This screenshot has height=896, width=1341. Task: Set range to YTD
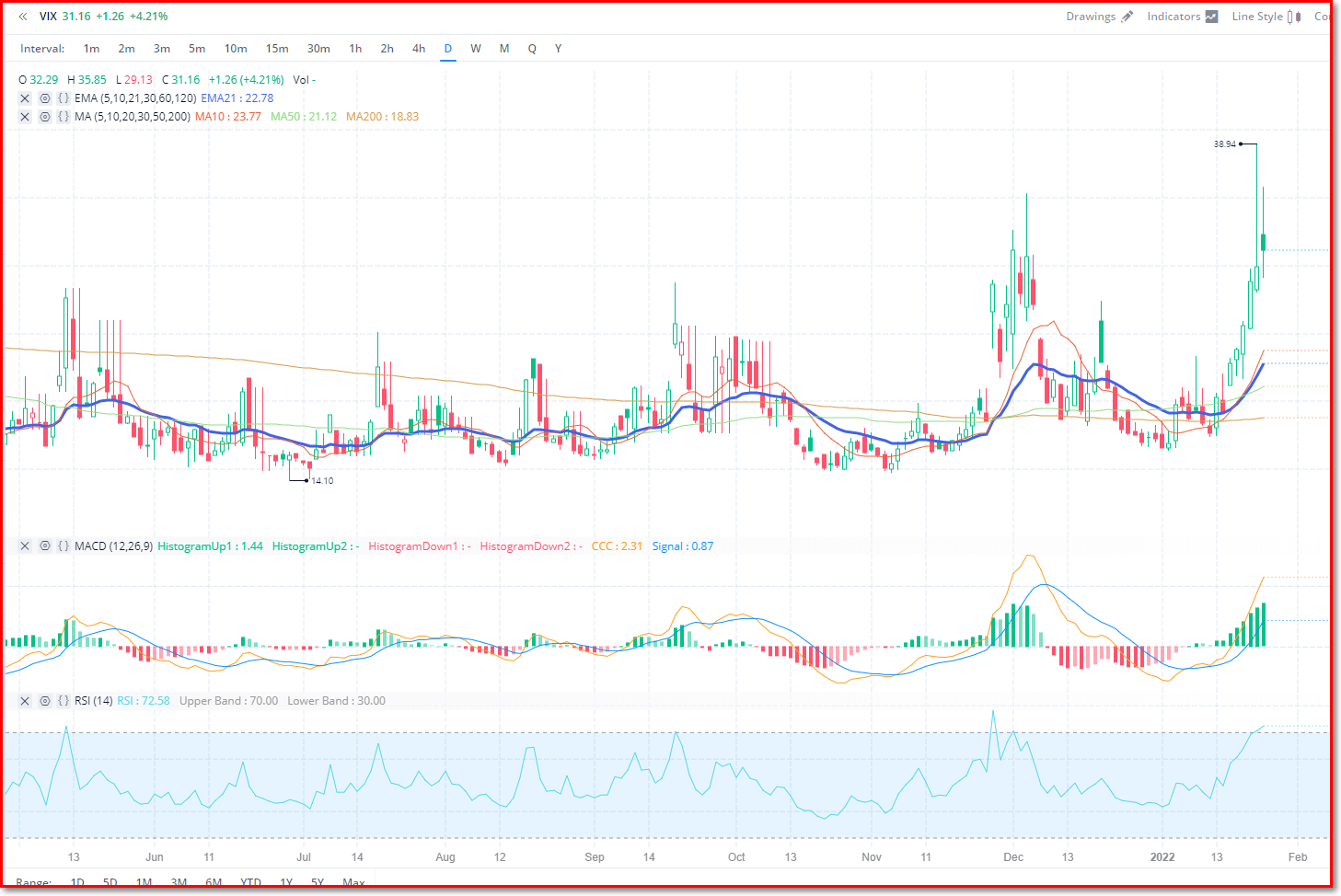[x=250, y=883]
